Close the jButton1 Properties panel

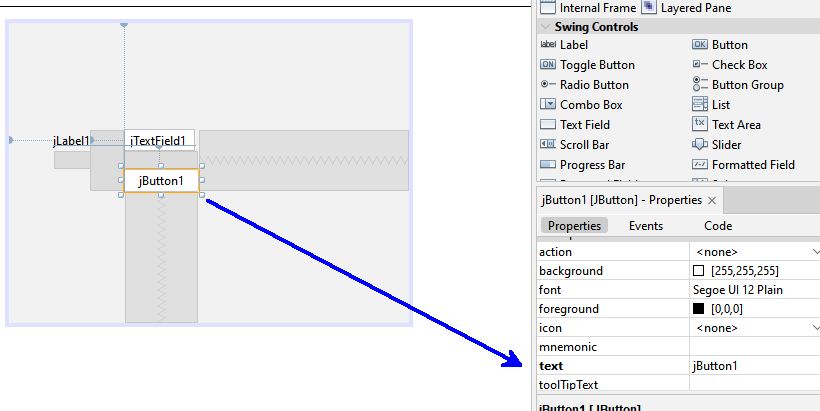712,200
